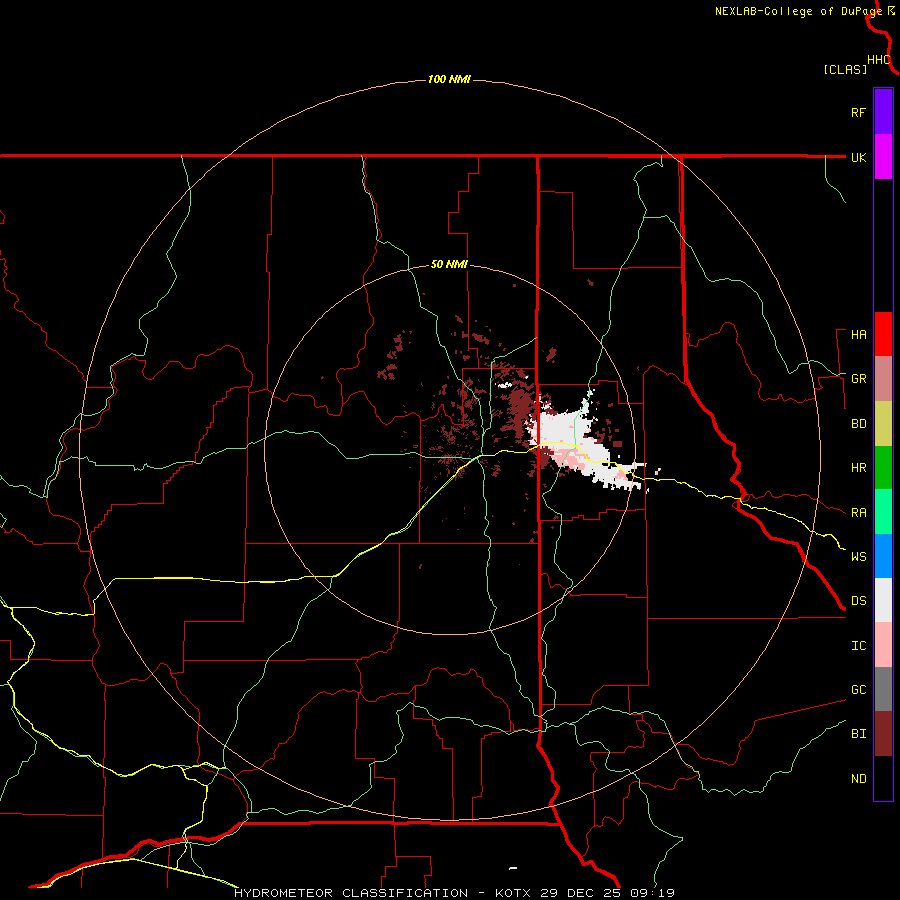Click the WS legend label
This screenshot has height=900, width=900.
point(858,557)
